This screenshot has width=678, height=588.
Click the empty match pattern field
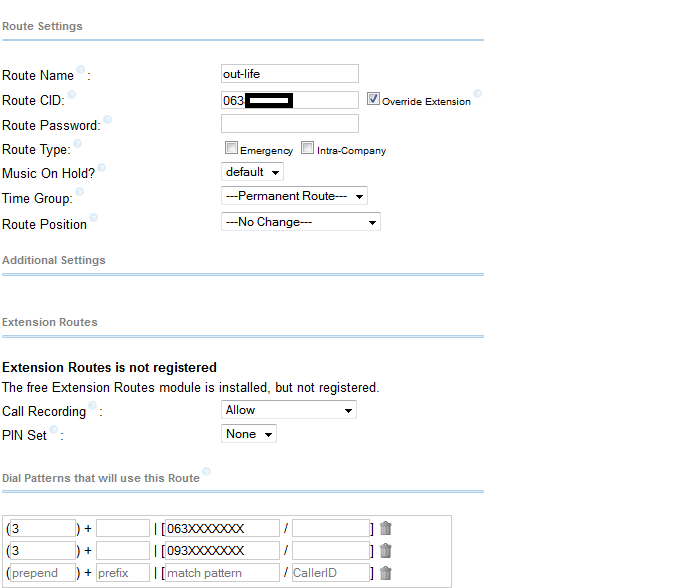coord(221,573)
